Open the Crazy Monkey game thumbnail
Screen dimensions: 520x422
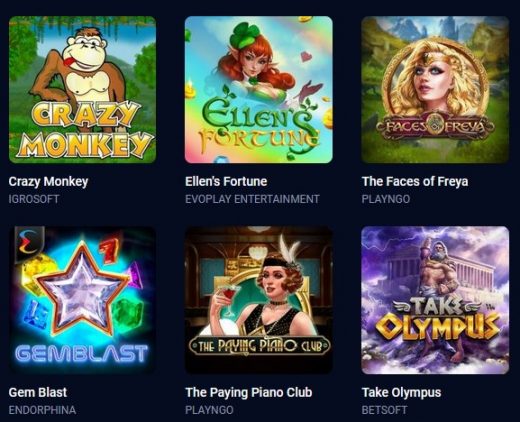tap(82, 90)
